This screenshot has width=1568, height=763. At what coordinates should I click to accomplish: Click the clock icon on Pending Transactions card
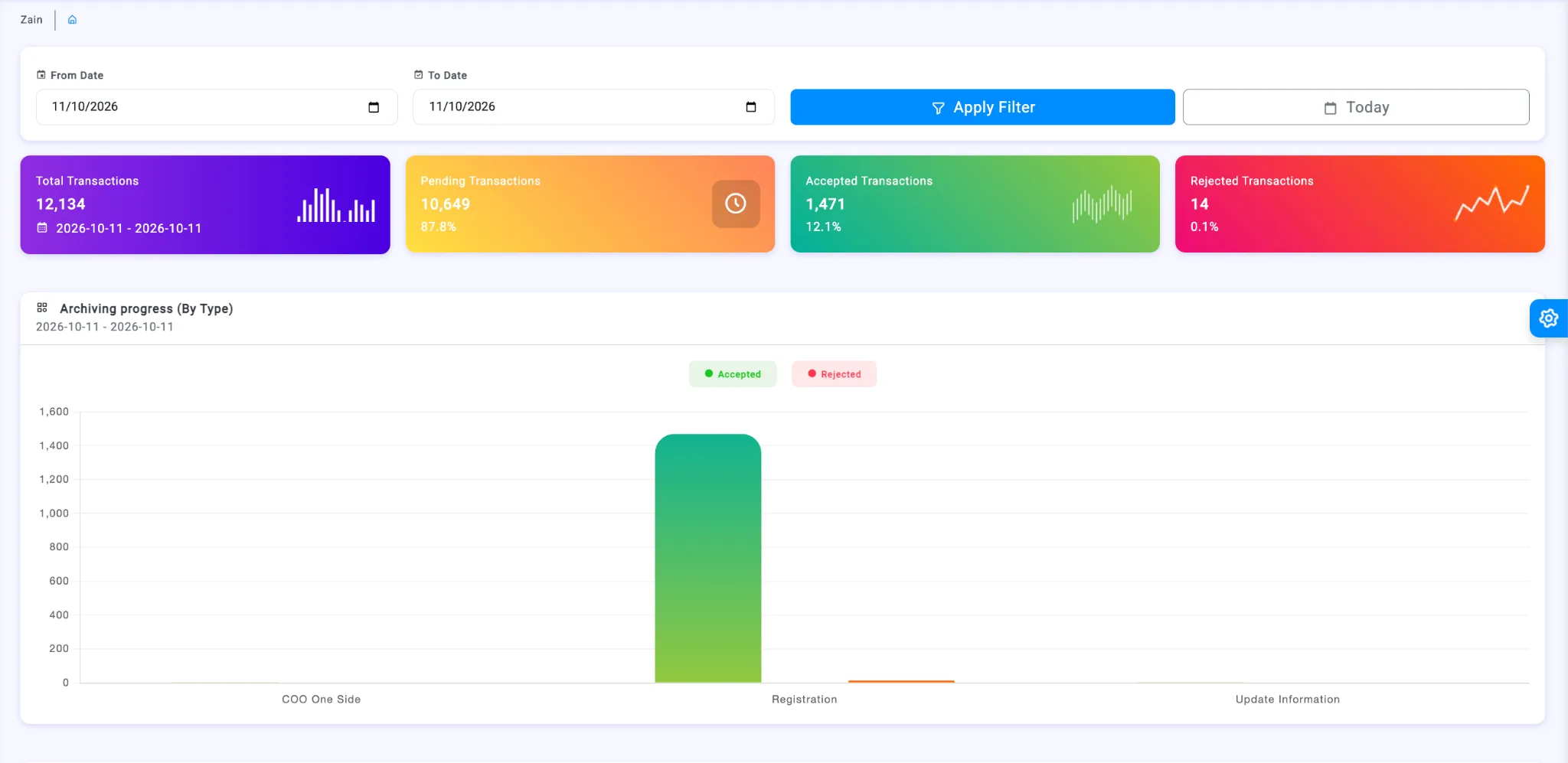[736, 204]
